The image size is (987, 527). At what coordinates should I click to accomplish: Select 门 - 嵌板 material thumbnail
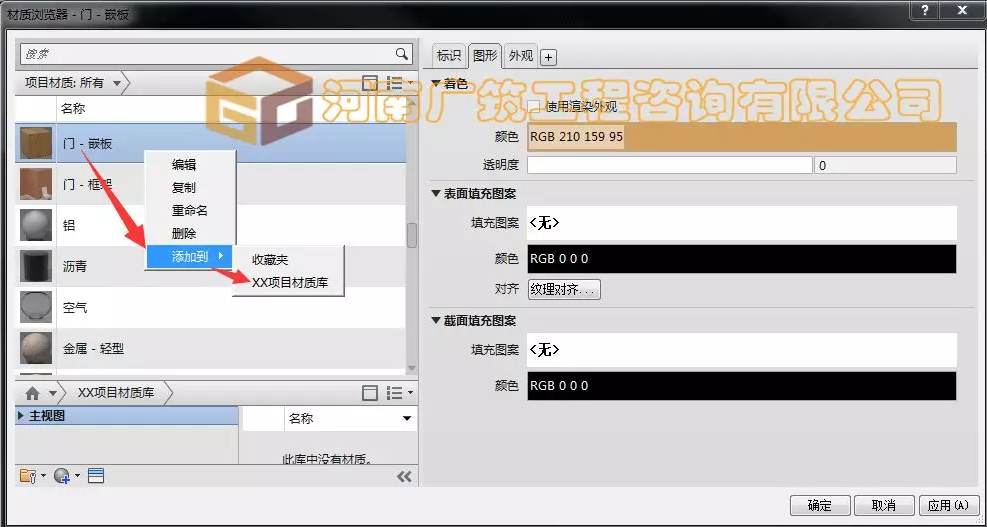point(36,143)
